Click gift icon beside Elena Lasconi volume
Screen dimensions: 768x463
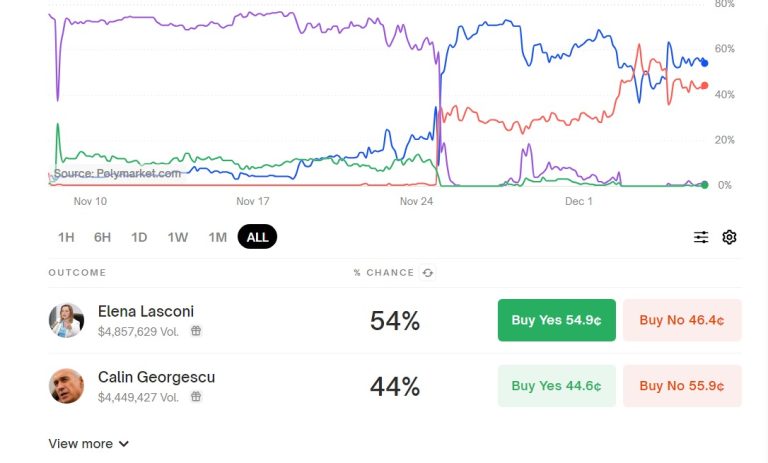196,331
